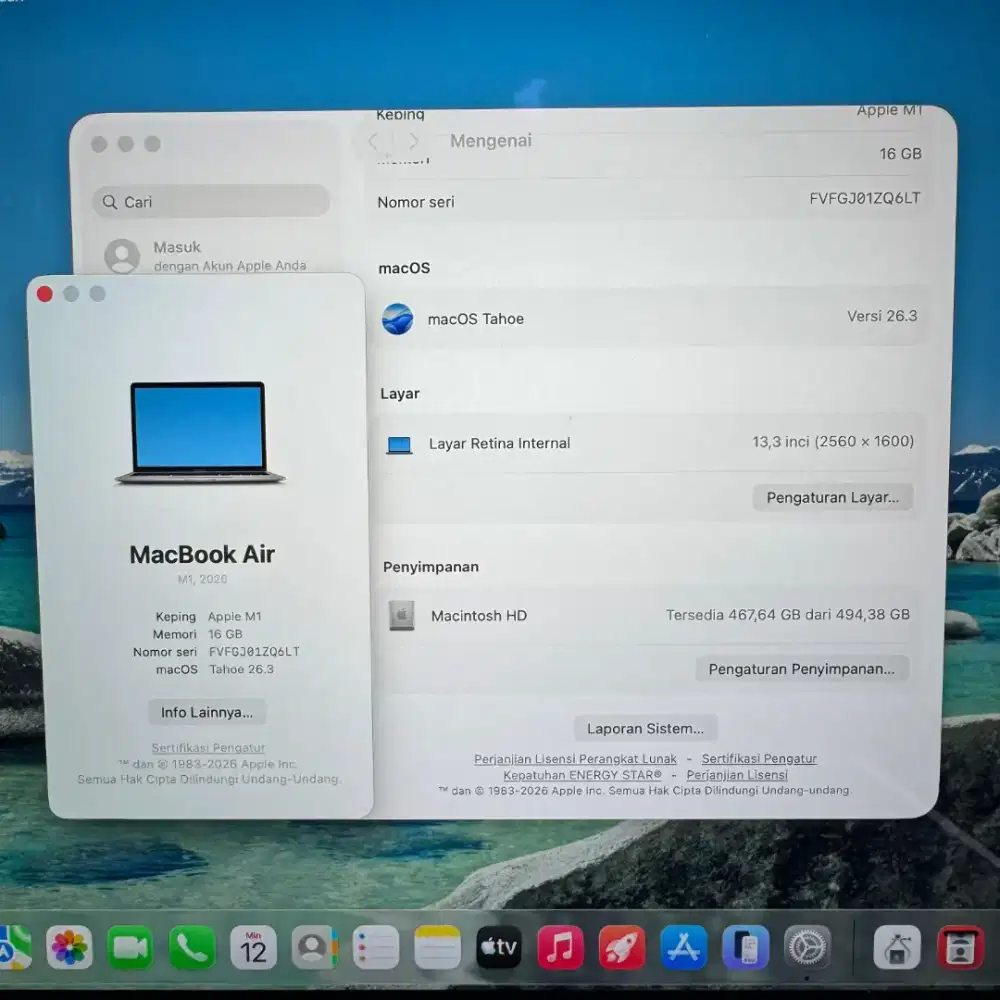The height and width of the screenshot is (1000, 1000).
Task: Click the back navigation chevron
Action: click(373, 141)
